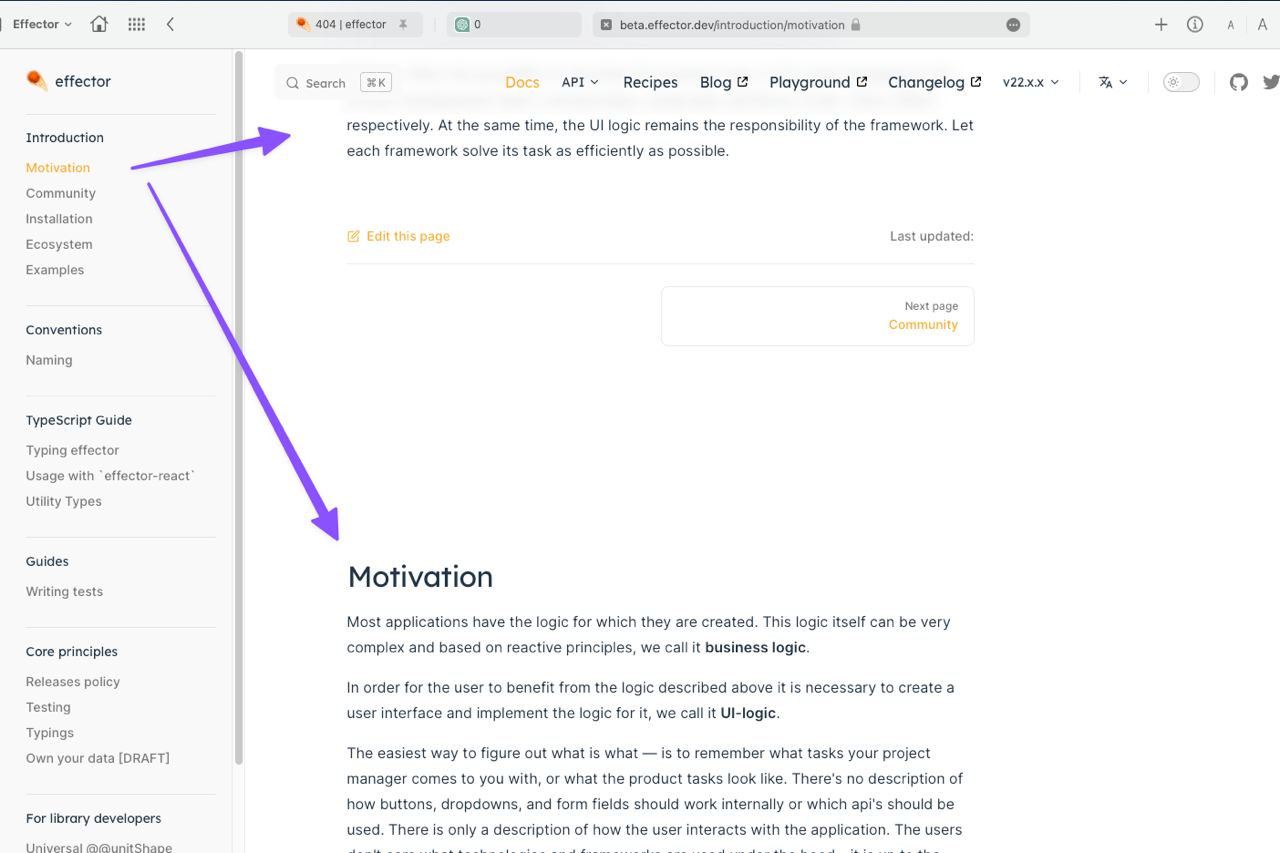Click the back chevron in the top bar
Viewport: 1280px width, 853px height.
tap(170, 23)
